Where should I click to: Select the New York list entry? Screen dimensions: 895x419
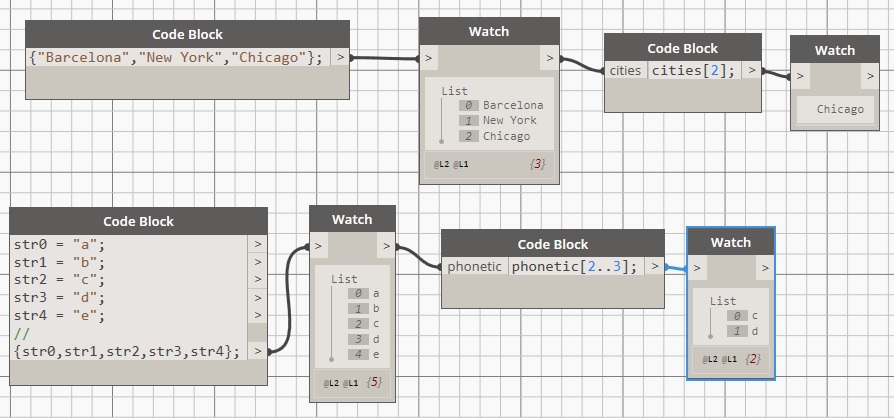(509, 121)
